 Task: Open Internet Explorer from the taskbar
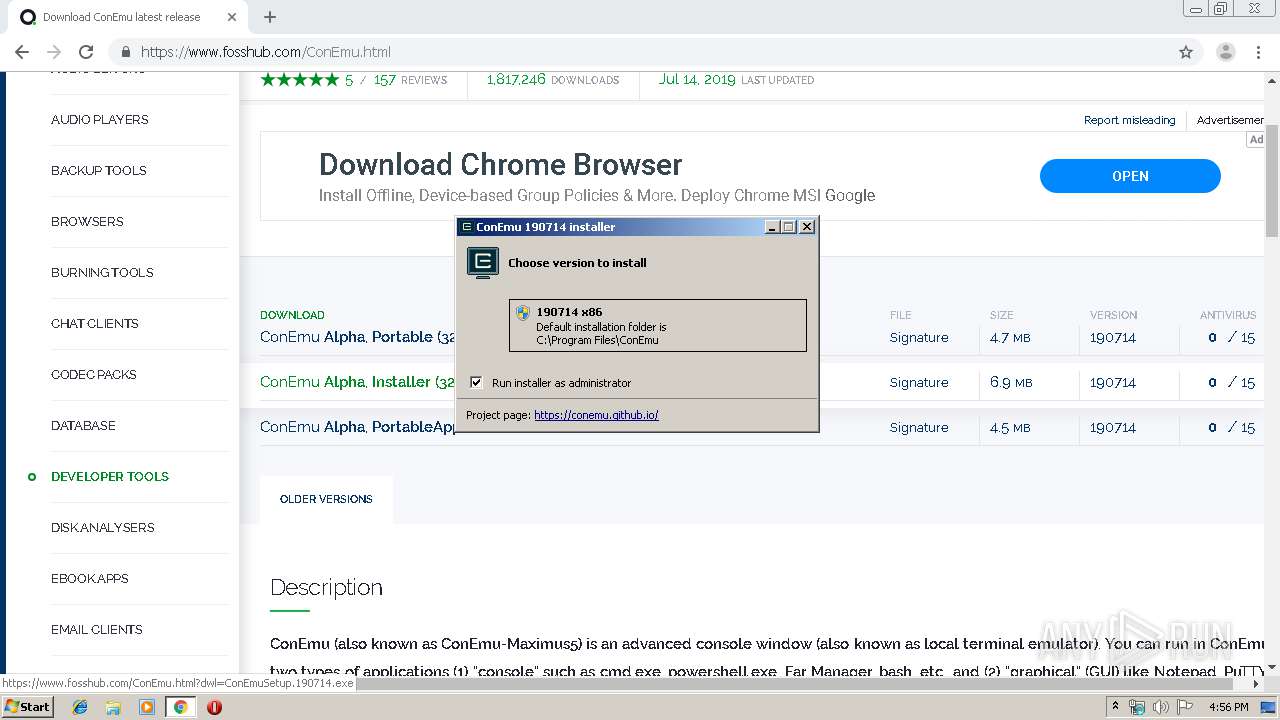pyautogui.click(x=80, y=707)
